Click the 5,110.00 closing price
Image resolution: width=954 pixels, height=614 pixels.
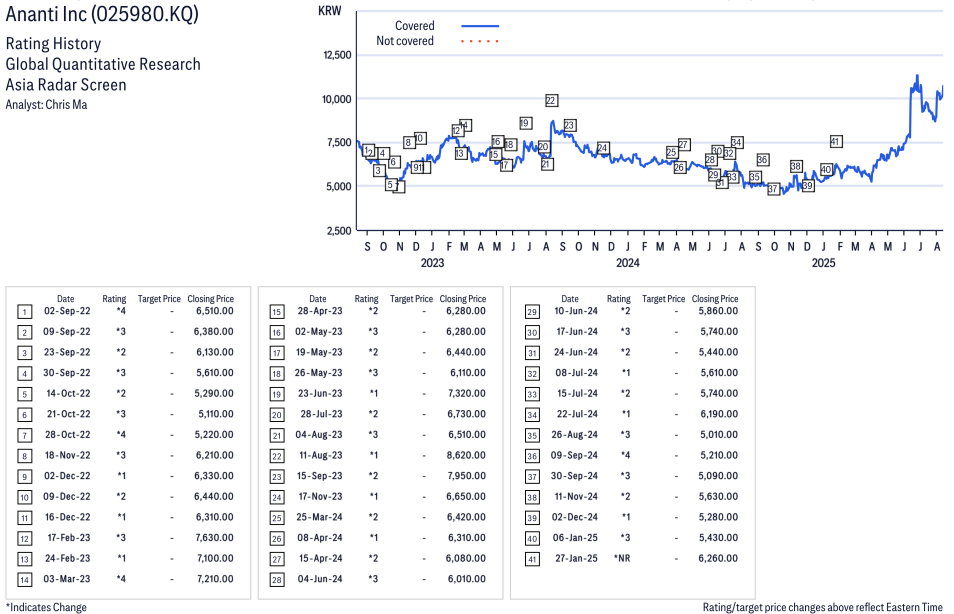pos(216,414)
